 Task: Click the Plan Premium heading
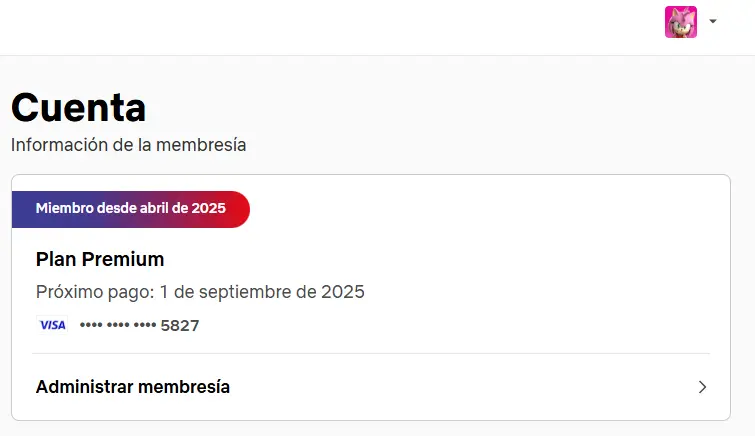100,259
